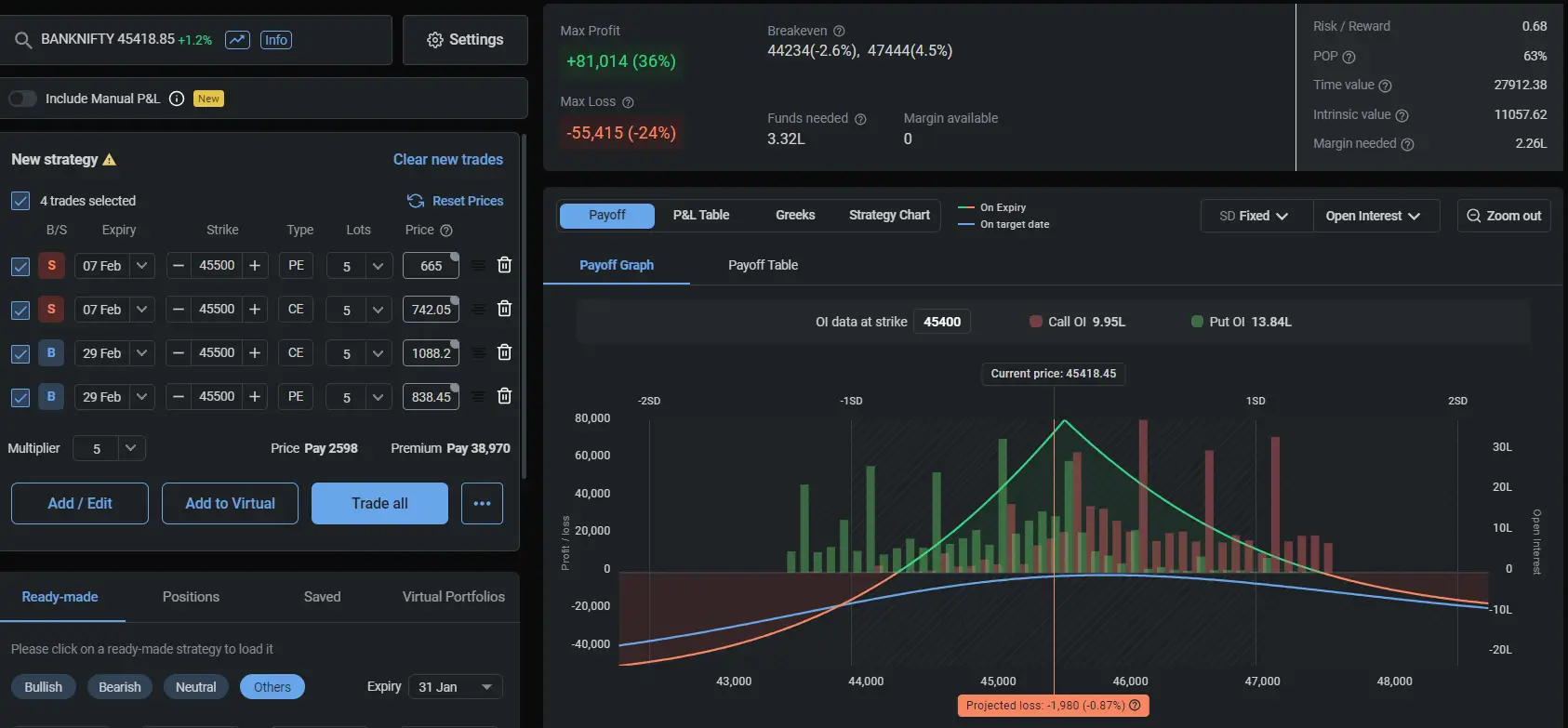1568x728 pixels.
Task: Click the search magnifier icon beside BANKNIFTY
Action: click(x=23, y=40)
